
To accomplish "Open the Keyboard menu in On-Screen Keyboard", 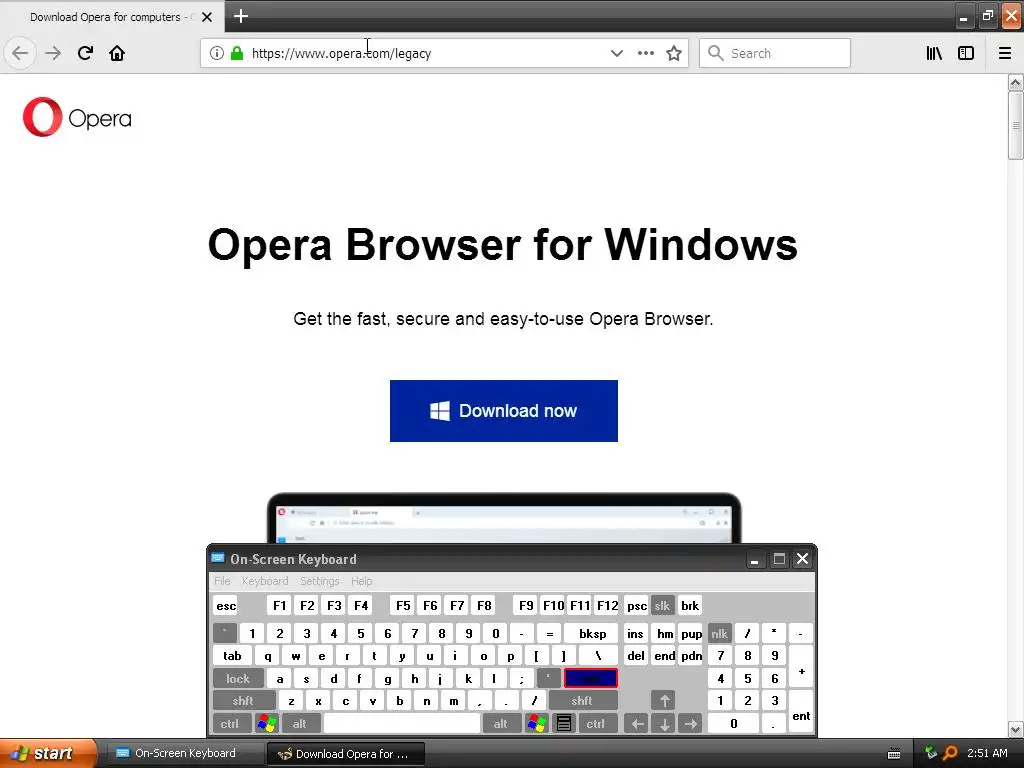I will (x=264, y=581).
